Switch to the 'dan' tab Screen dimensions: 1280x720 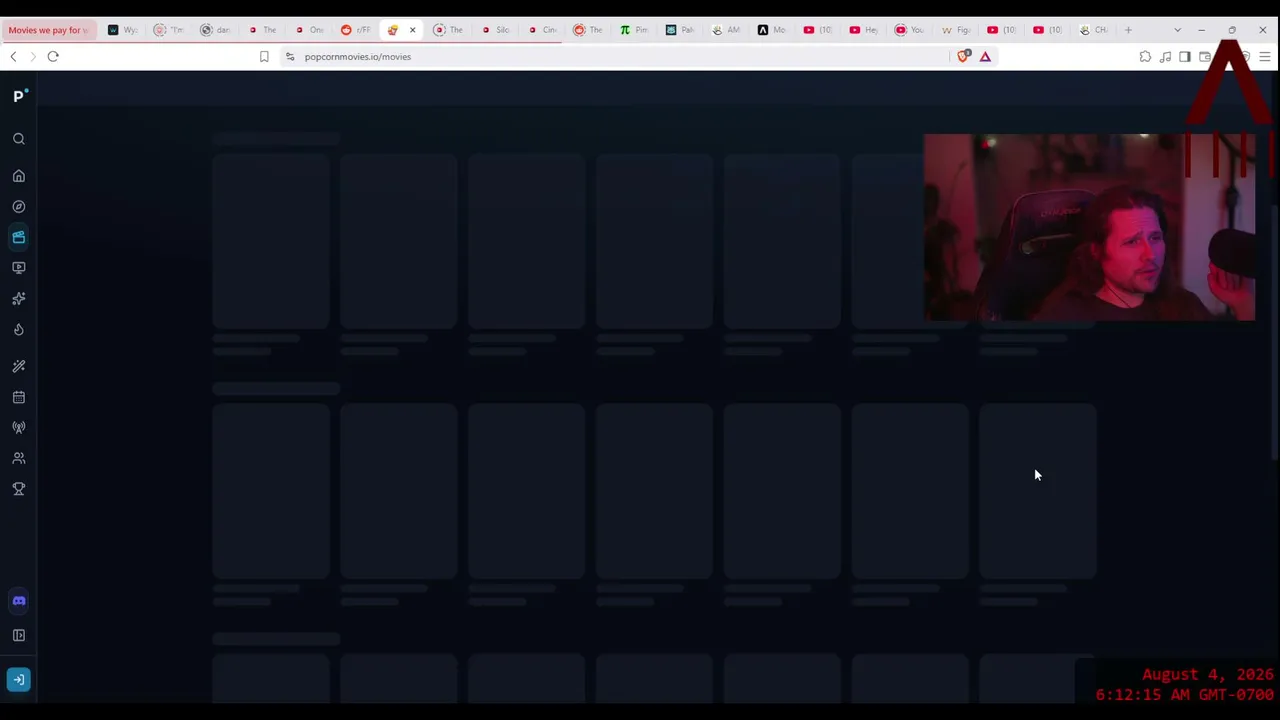[216, 30]
